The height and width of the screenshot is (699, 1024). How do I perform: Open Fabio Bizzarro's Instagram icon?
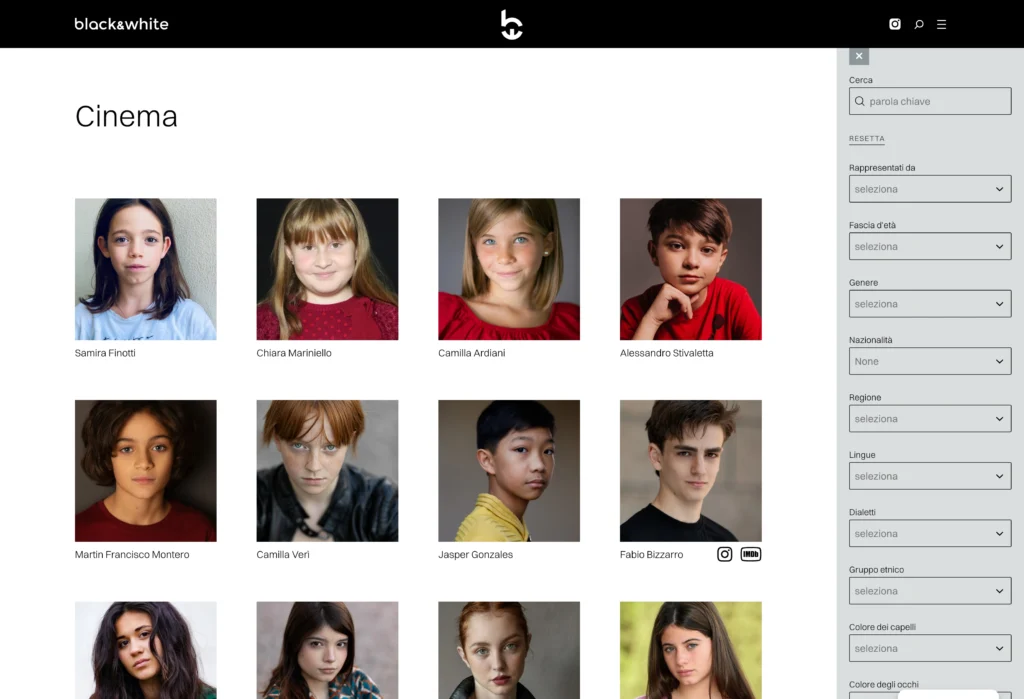click(x=724, y=554)
